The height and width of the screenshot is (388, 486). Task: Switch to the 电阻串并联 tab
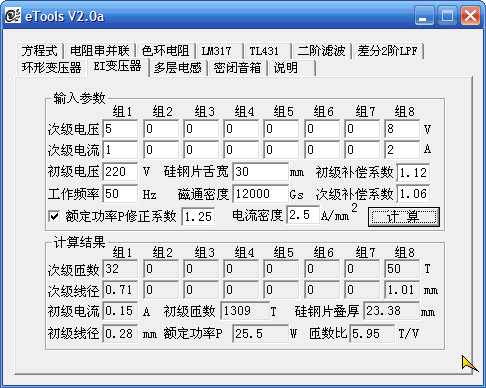[100, 51]
